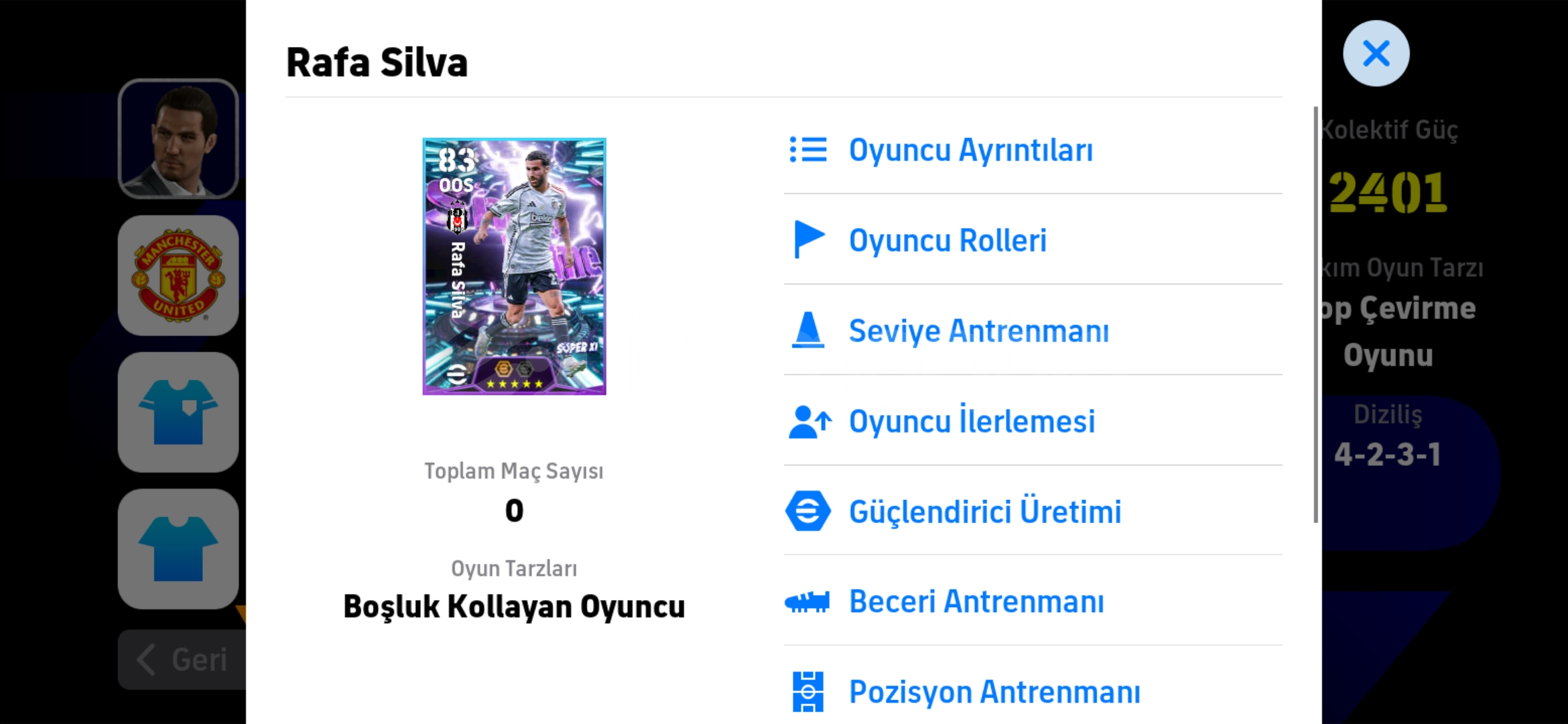Tap the Beceri Antrenmanı link
The width and height of the screenshot is (1568, 724).
coord(976,601)
